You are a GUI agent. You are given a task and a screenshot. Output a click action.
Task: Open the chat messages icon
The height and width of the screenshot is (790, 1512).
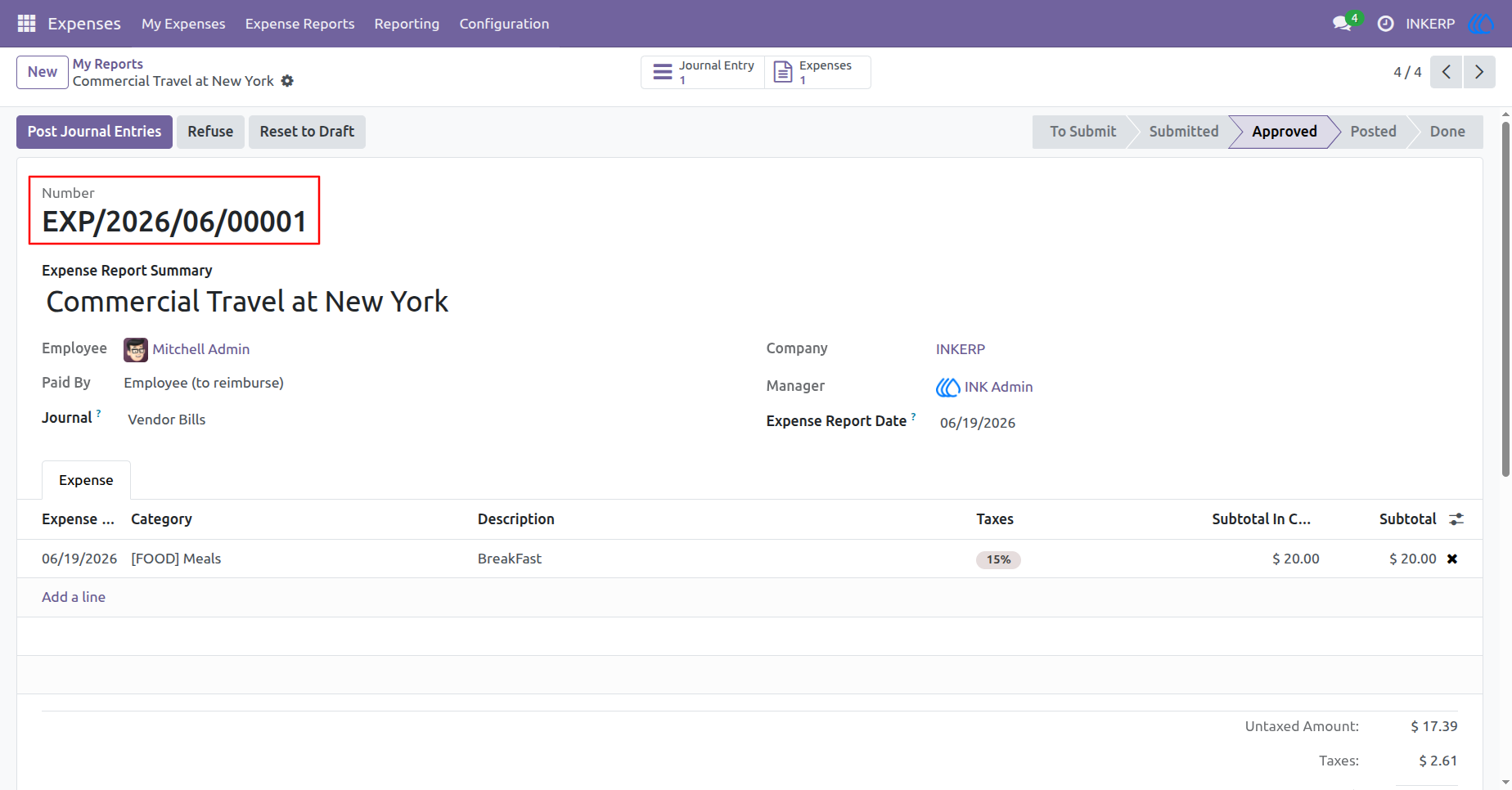pos(1342,24)
